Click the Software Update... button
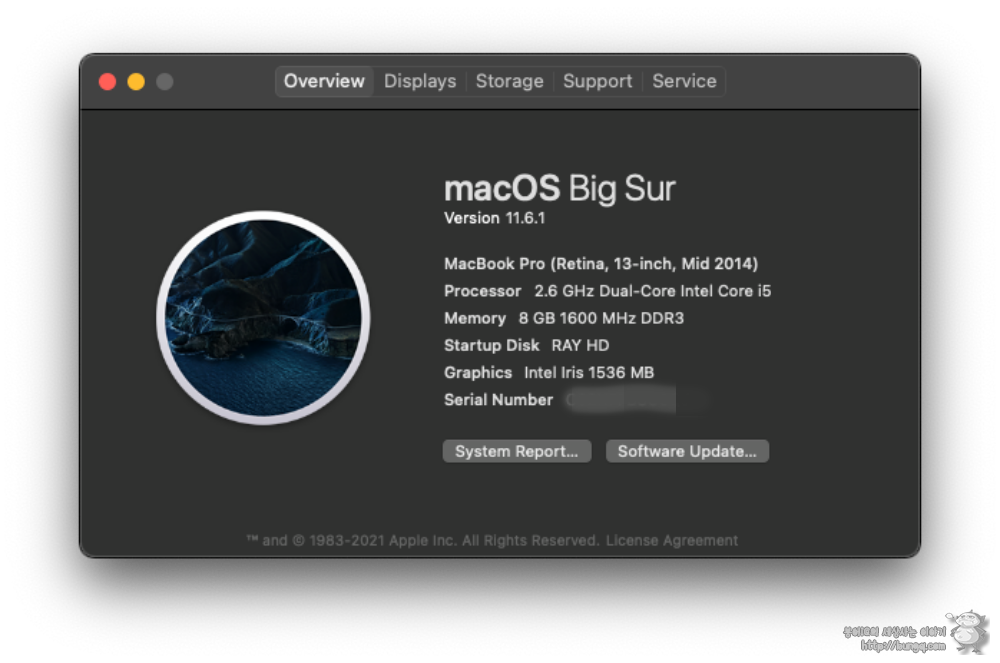The height and width of the screenshot is (663, 1000). pos(687,451)
